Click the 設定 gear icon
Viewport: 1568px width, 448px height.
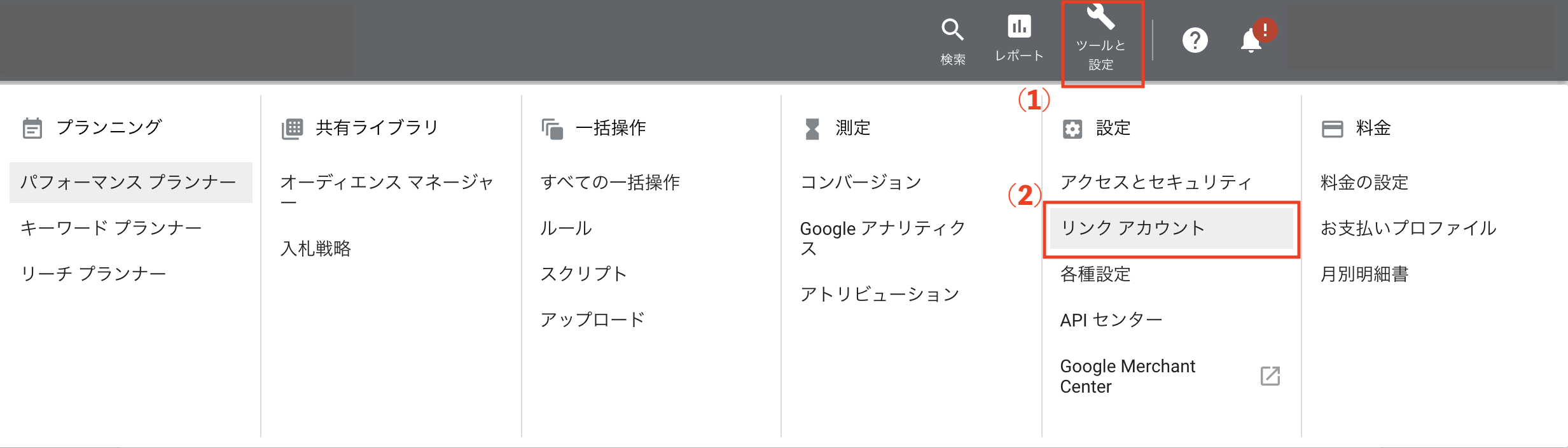tap(1074, 129)
